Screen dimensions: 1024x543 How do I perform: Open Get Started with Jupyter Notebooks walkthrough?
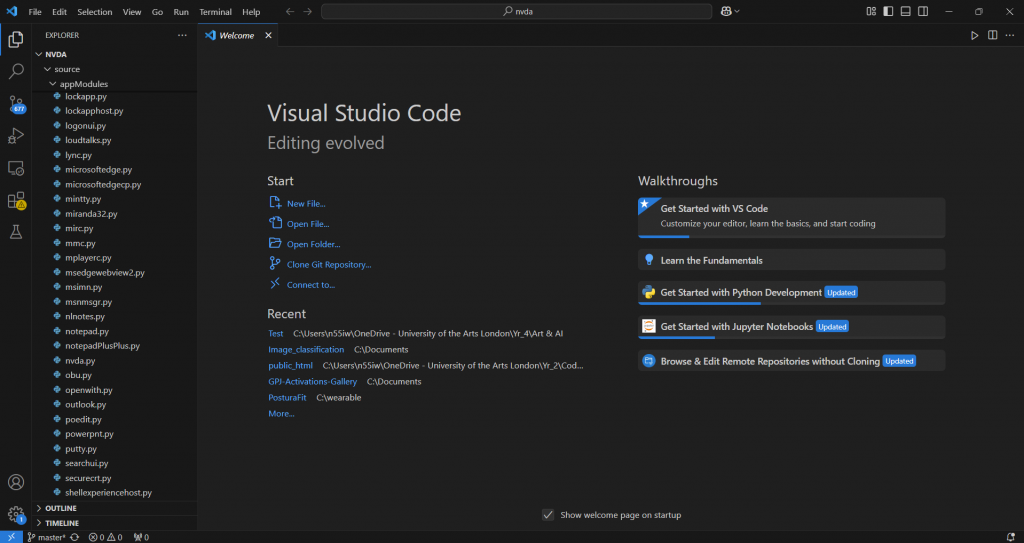(791, 327)
